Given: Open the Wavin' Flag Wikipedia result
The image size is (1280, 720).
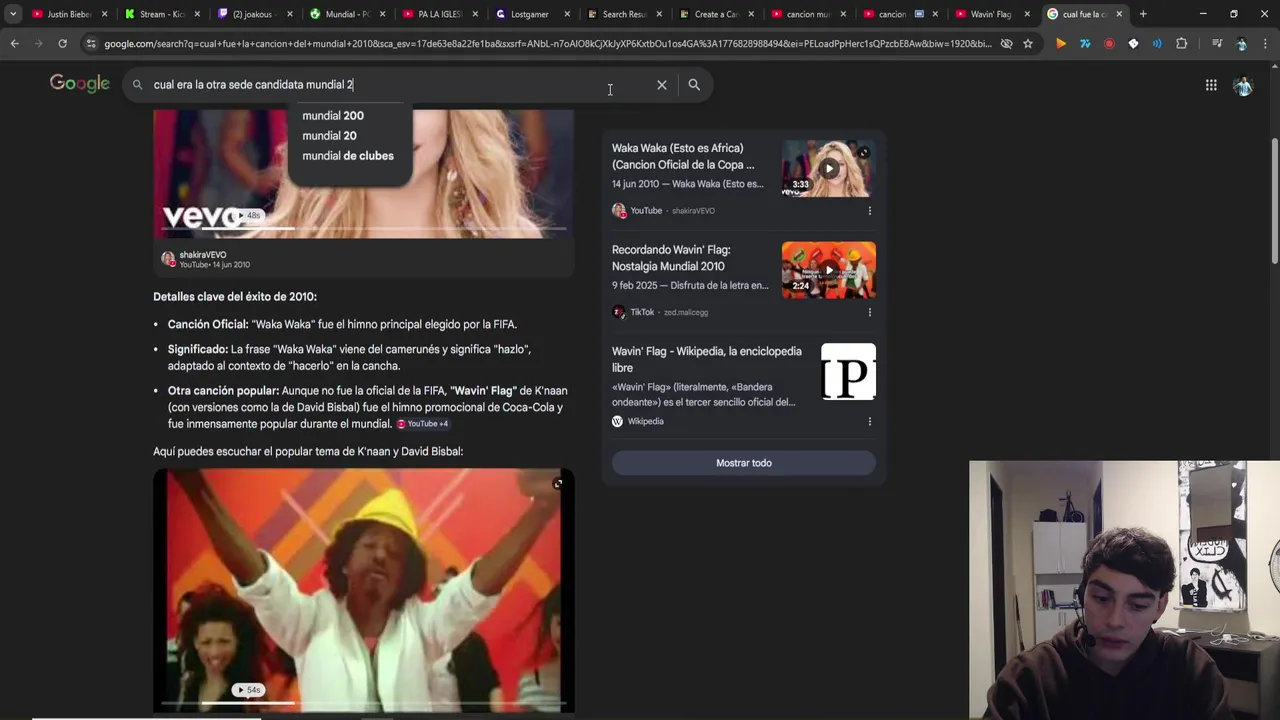Looking at the screenshot, I should pos(706,359).
